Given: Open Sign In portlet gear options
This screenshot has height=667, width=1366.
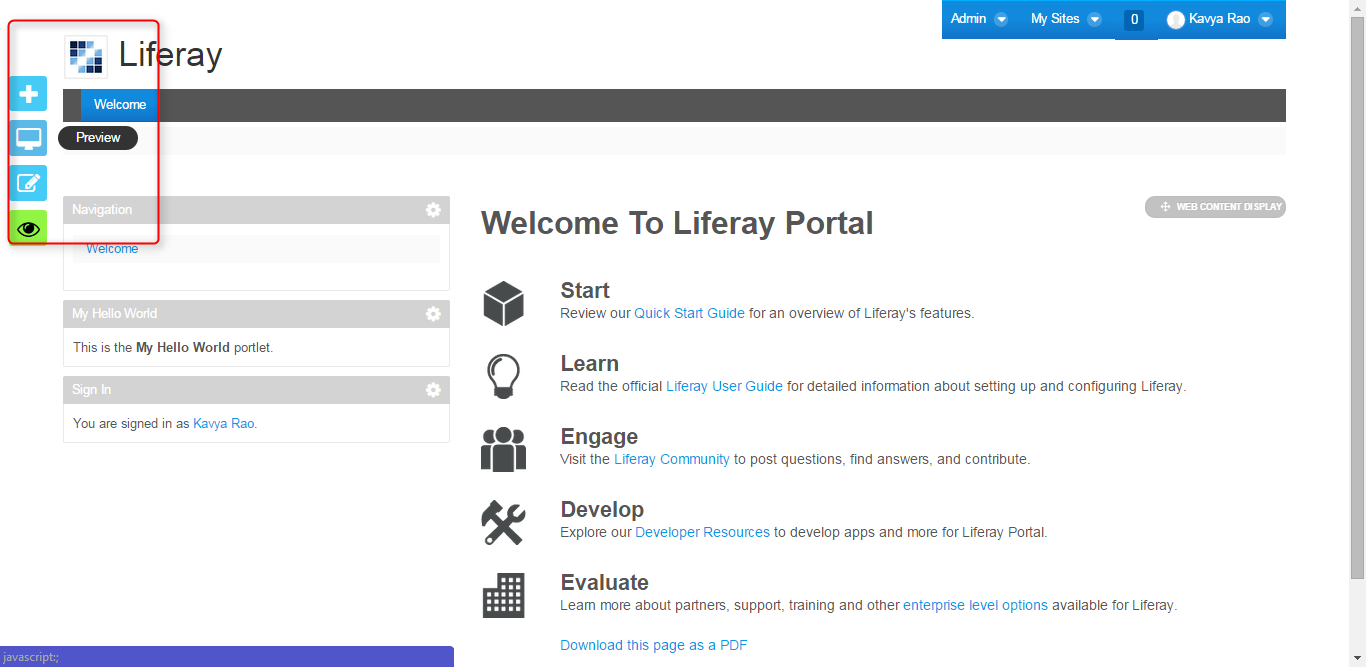Looking at the screenshot, I should tap(433, 390).
